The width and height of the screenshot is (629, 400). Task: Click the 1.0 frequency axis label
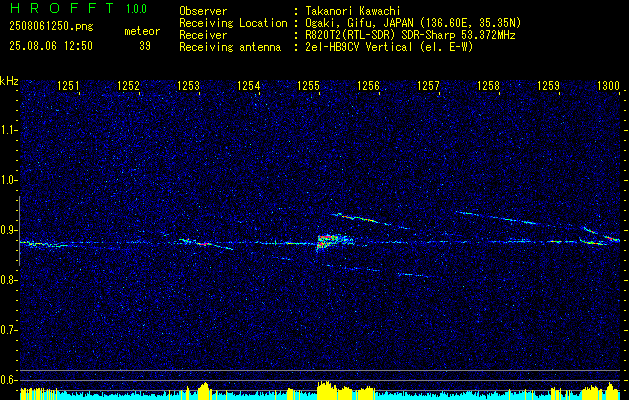point(8,181)
